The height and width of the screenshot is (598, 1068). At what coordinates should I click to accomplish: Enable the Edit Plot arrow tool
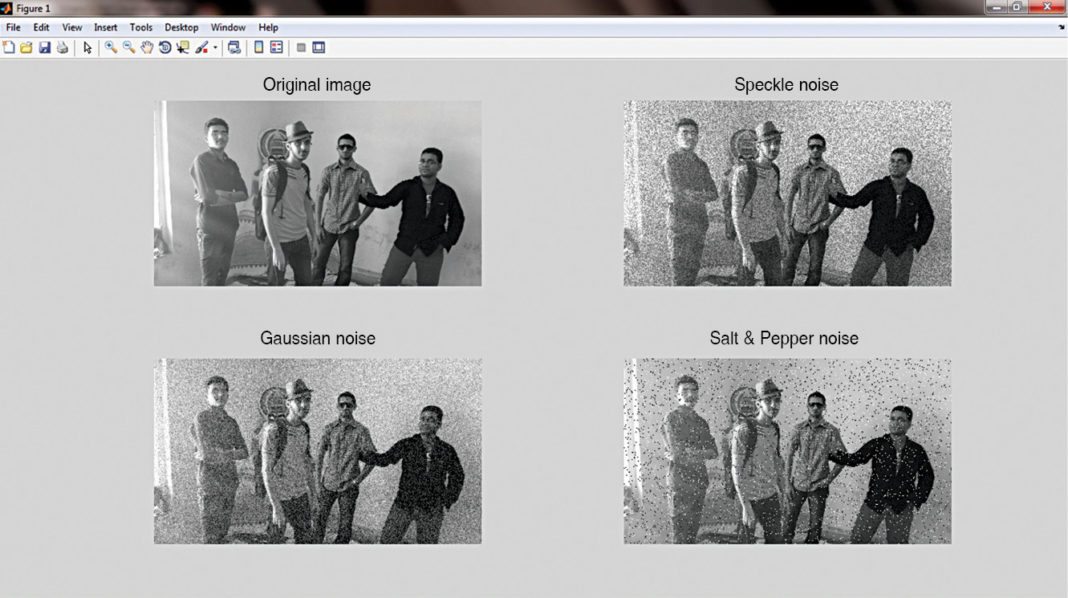87,46
